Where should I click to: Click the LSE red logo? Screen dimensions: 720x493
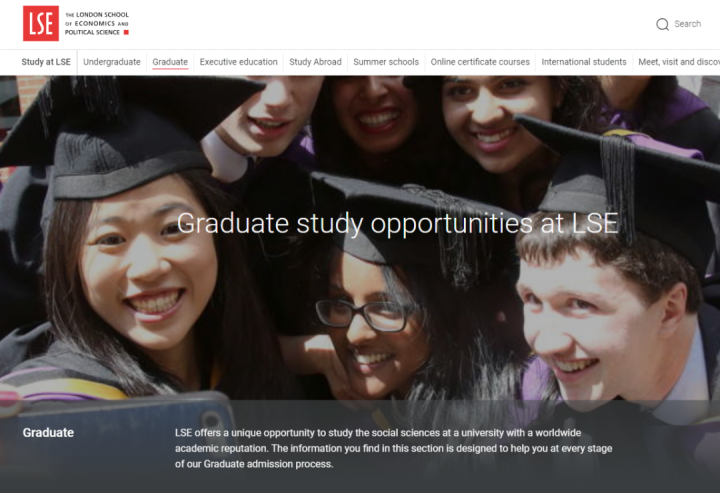click(x=41, y=23)
